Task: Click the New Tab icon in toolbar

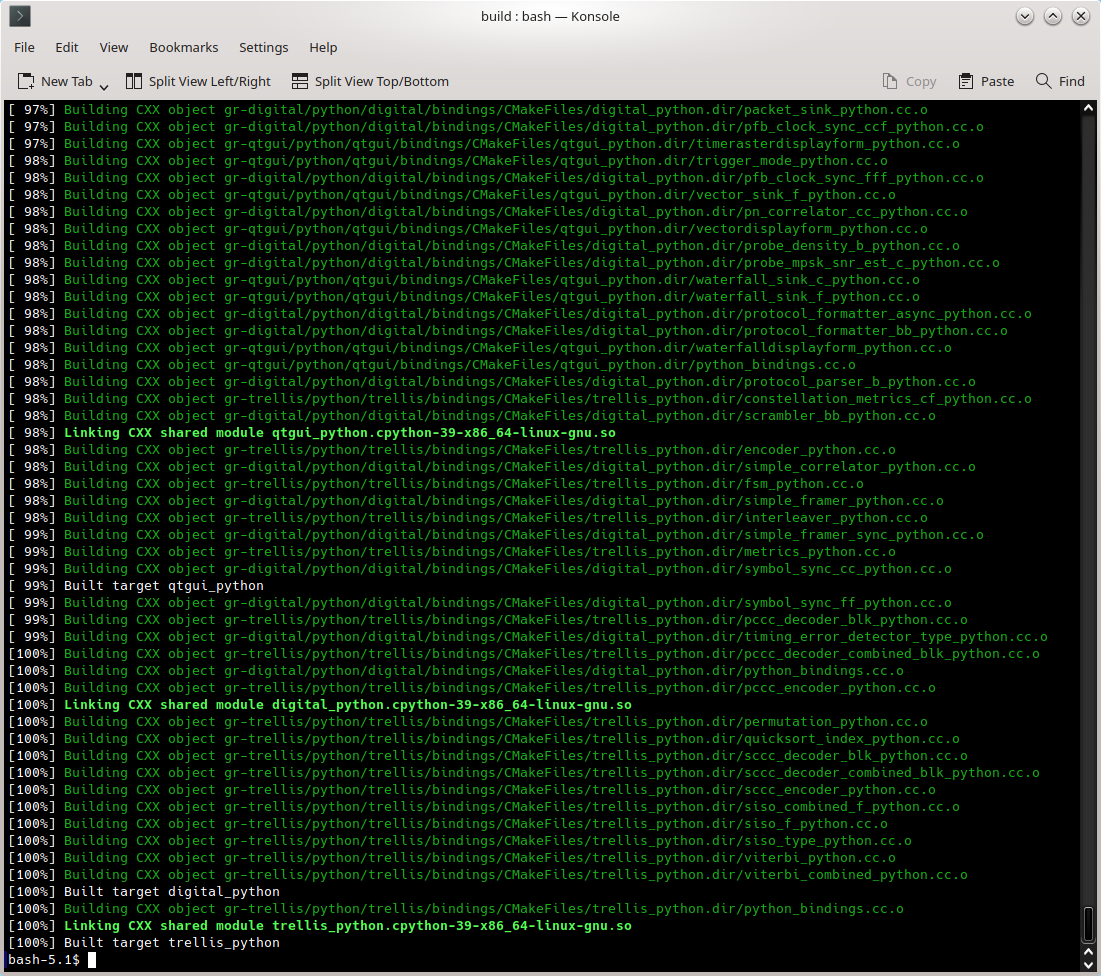Action: (x=27, y=82)
